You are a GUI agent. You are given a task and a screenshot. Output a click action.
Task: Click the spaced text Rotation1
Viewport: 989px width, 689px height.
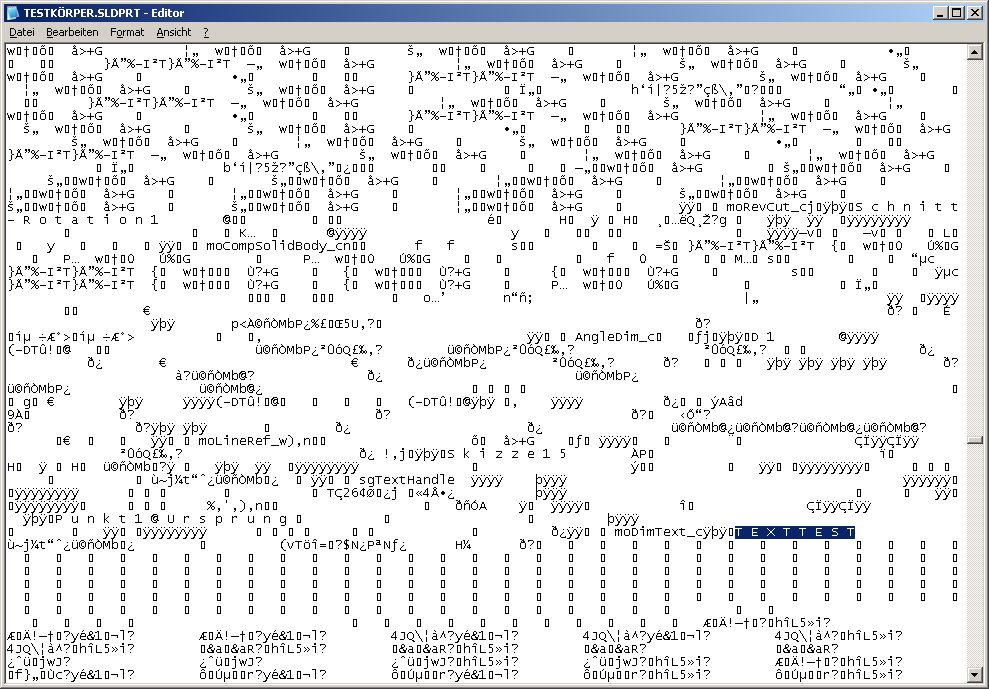point(90,220)
